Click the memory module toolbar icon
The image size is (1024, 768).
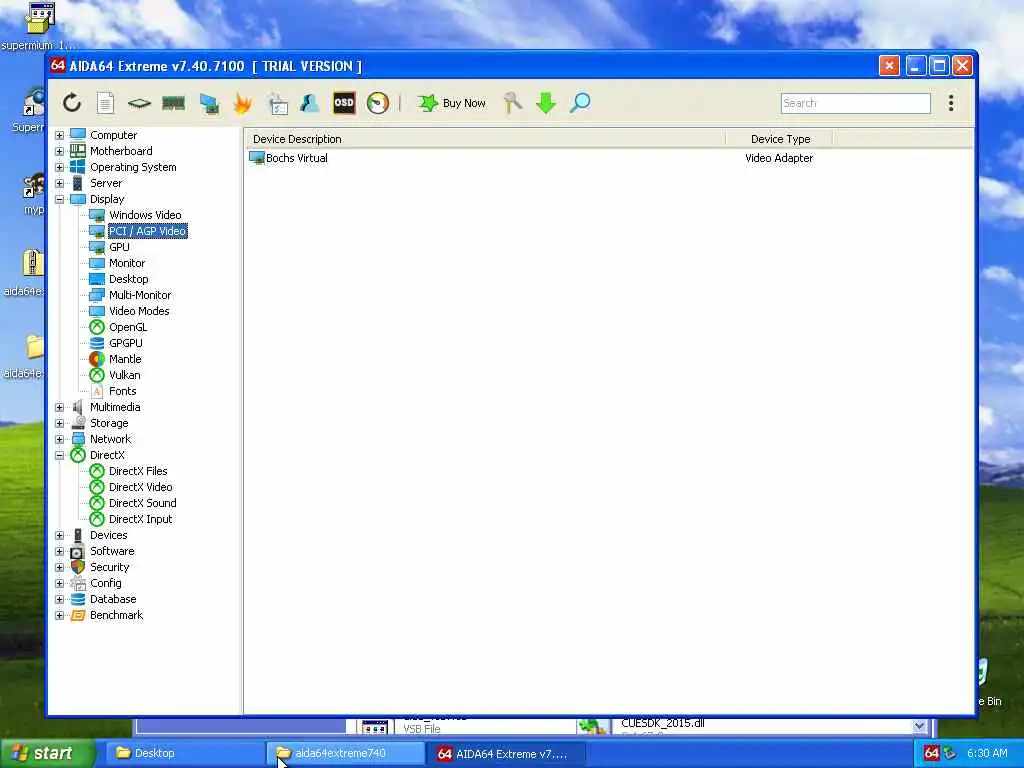point(173,103)
